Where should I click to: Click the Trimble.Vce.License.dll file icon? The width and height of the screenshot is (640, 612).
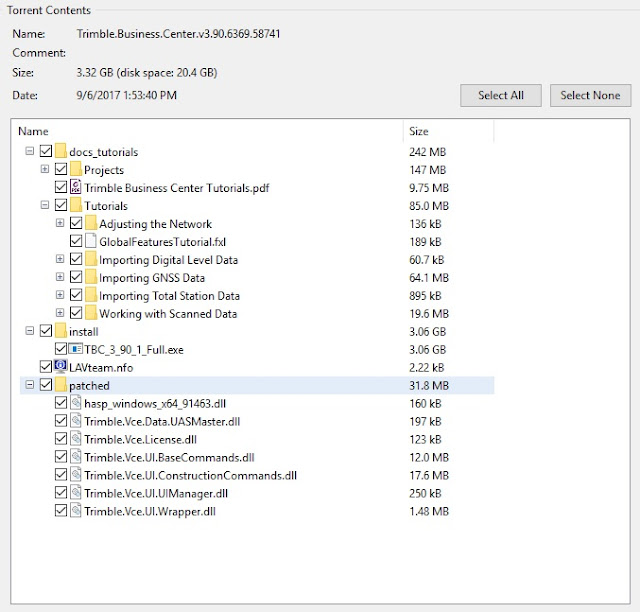(x=76, y=439)
